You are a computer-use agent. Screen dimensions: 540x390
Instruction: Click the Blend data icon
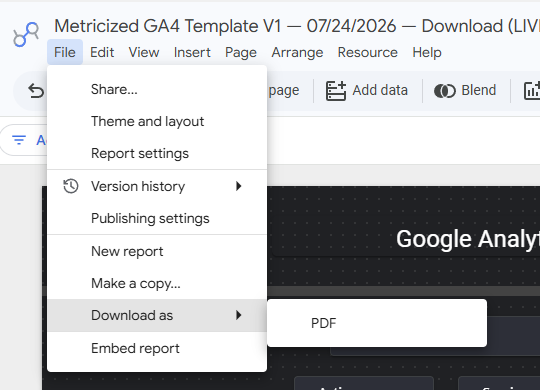coord(445,91)
